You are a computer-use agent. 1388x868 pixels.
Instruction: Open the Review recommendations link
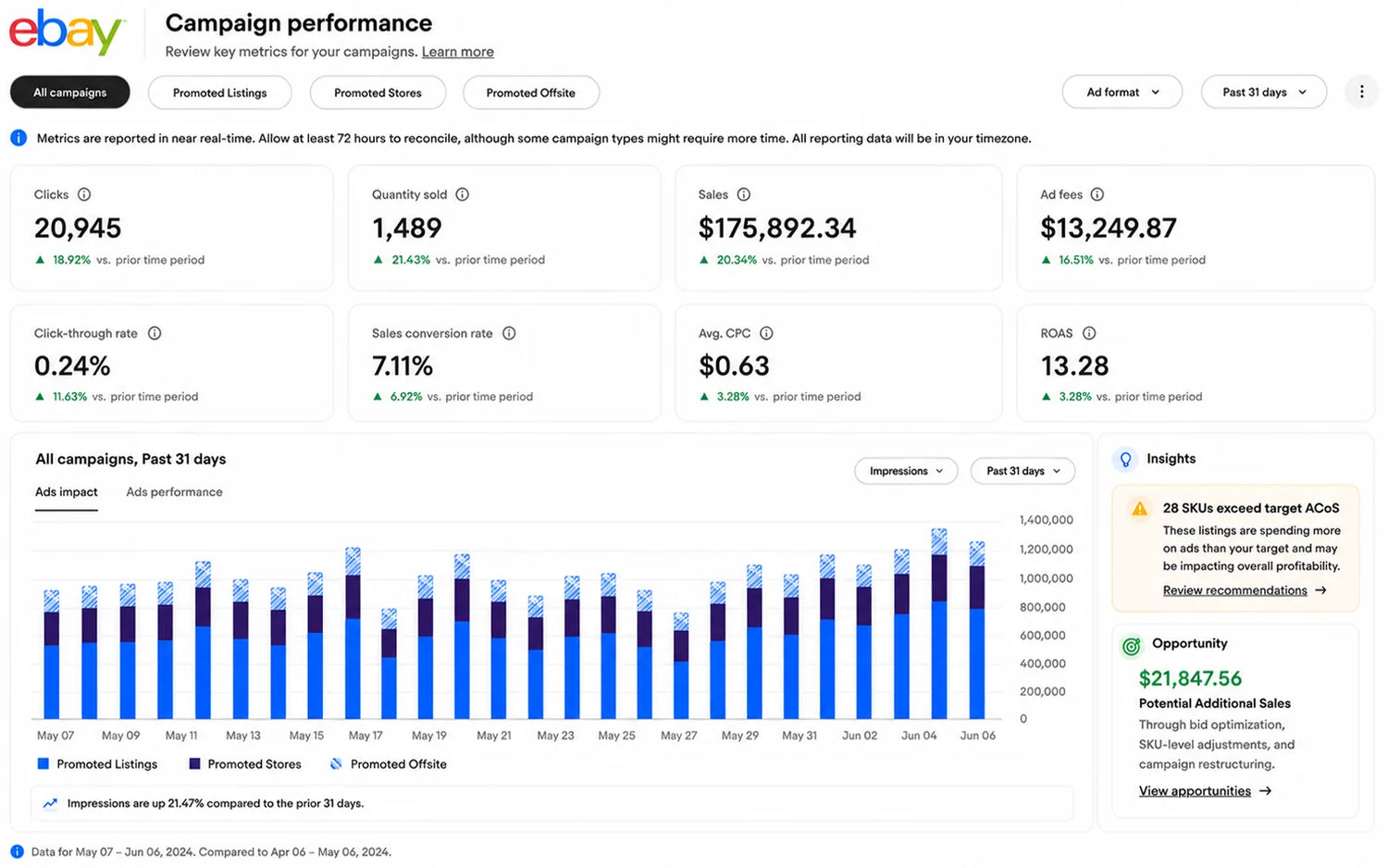[x=1235, y=590]
